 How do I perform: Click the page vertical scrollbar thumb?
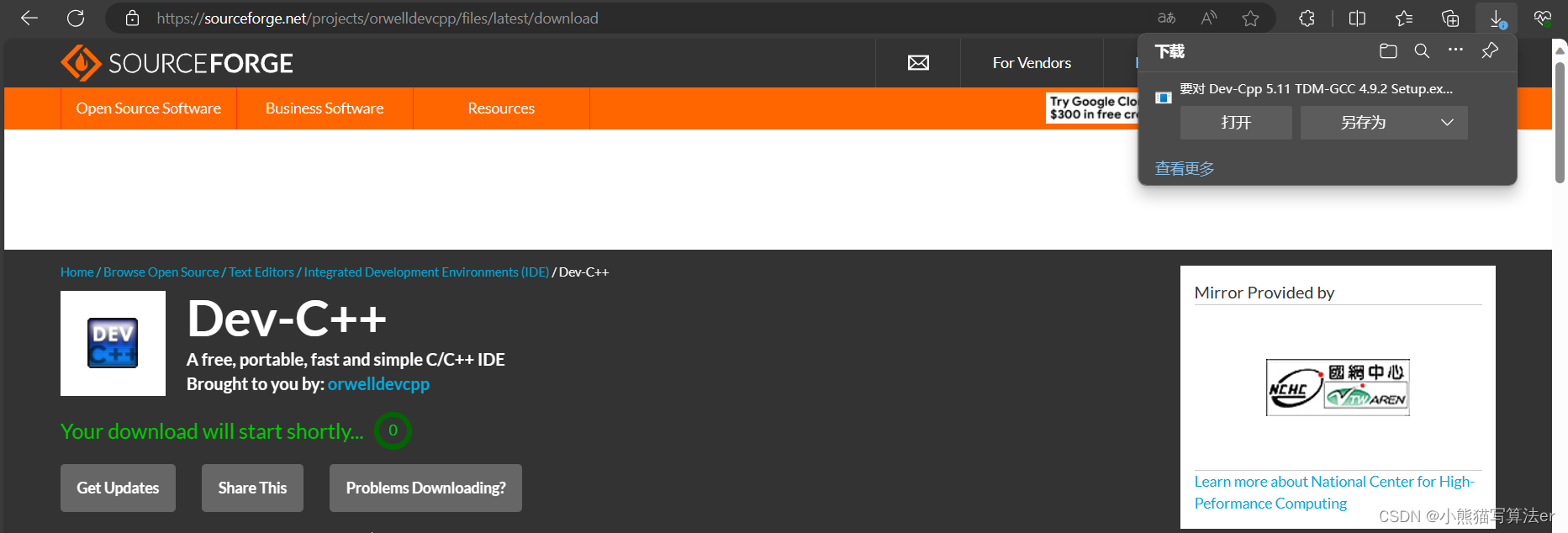1560,122
